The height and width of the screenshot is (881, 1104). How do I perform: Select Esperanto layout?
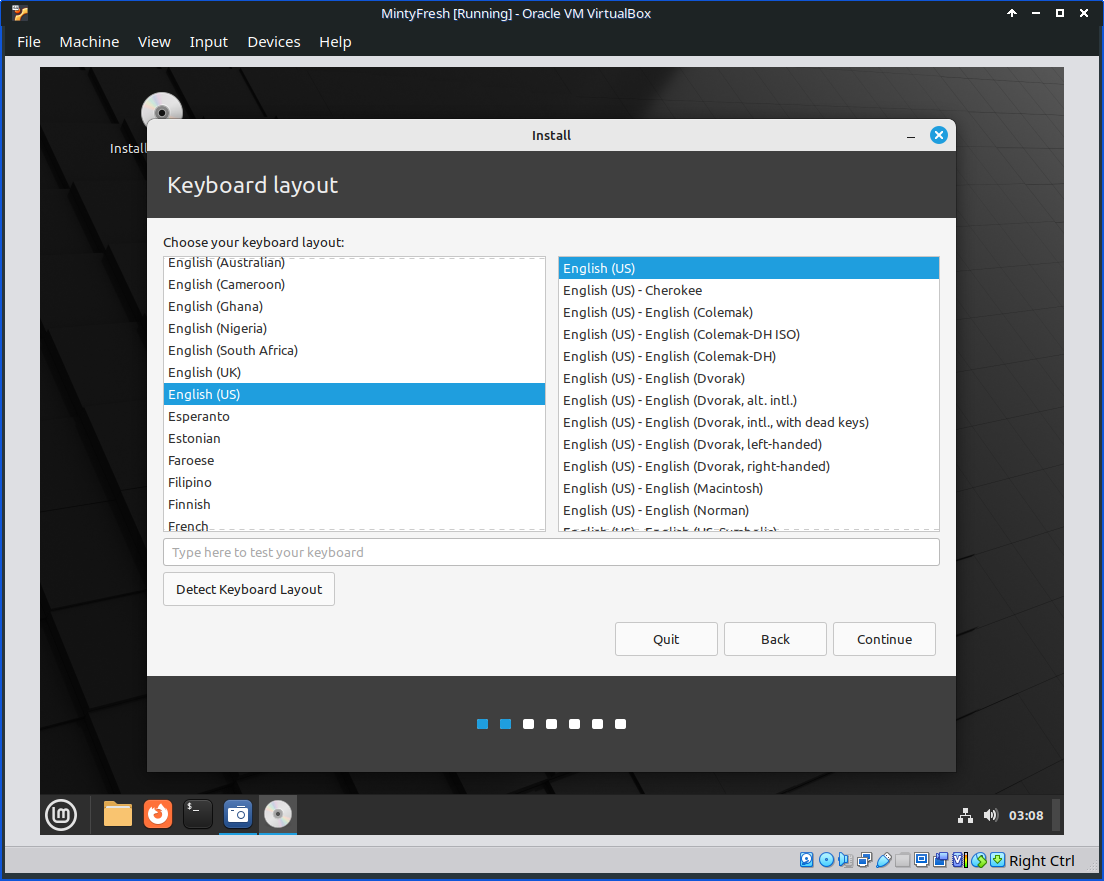click(354, 416)
